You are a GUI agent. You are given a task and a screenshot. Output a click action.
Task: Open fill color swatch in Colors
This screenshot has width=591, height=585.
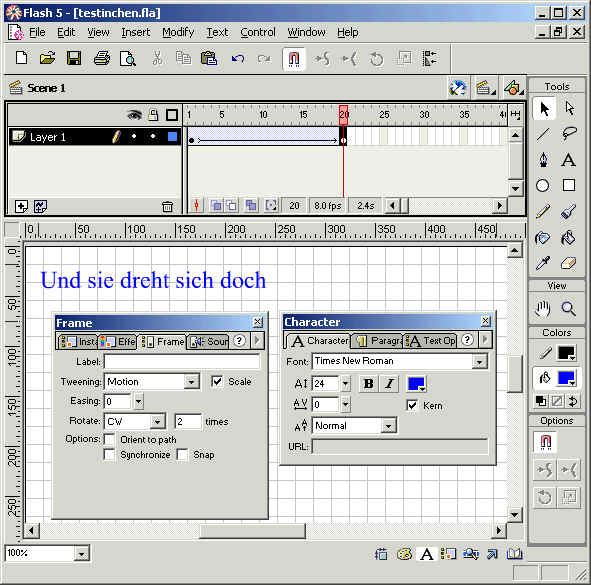566,378
